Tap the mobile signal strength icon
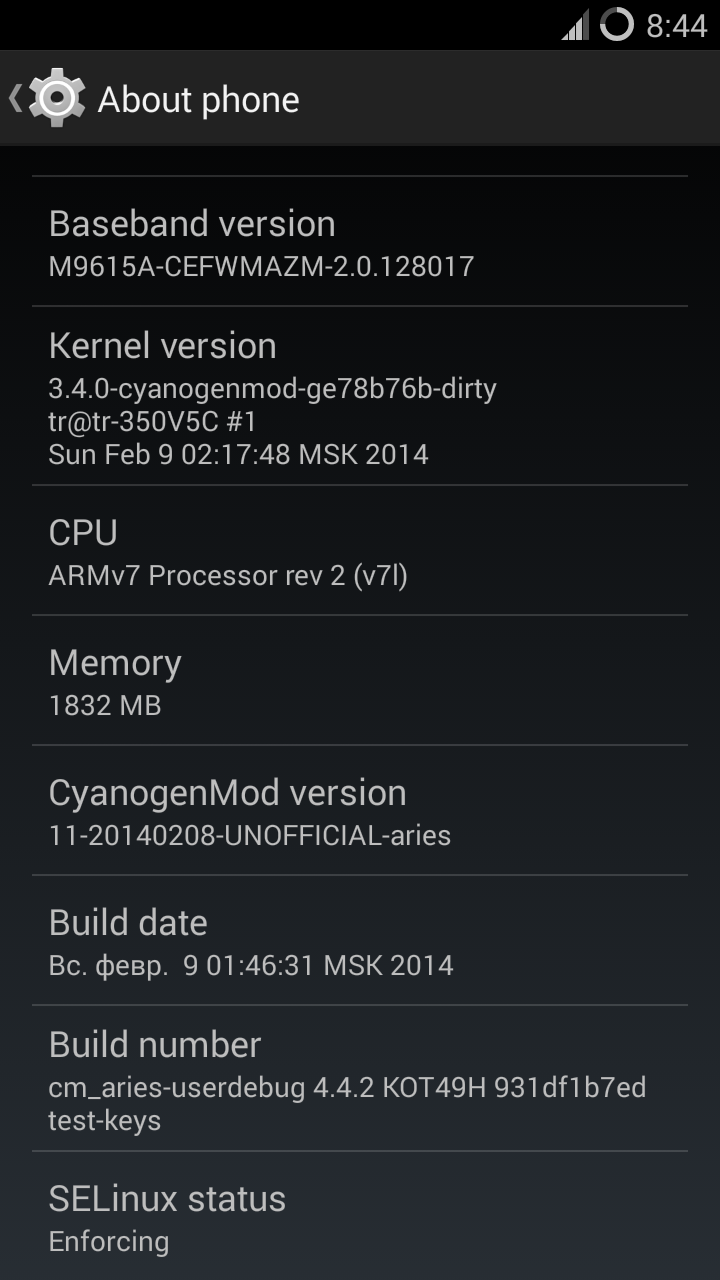This screenshot has height=1280, width=720. tap(575, 25)
